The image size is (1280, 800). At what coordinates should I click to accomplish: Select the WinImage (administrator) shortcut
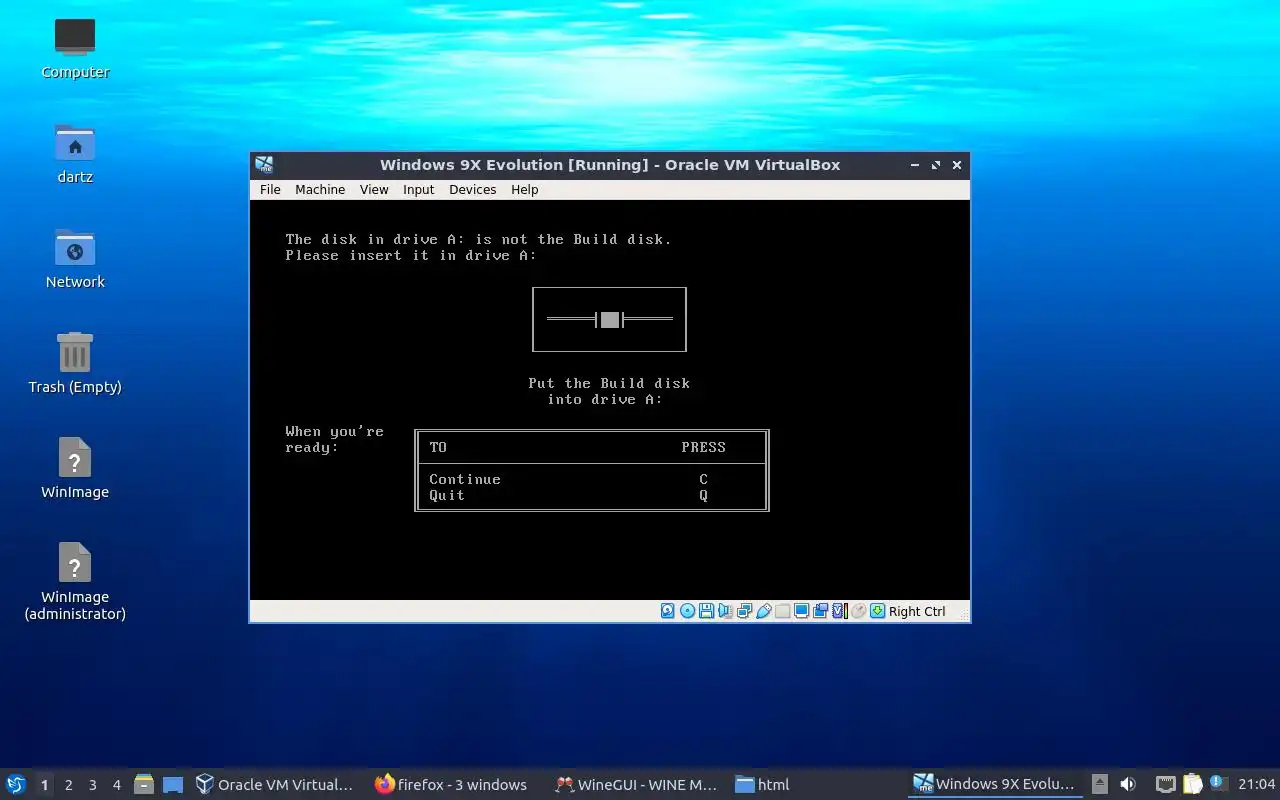[75, 581]
